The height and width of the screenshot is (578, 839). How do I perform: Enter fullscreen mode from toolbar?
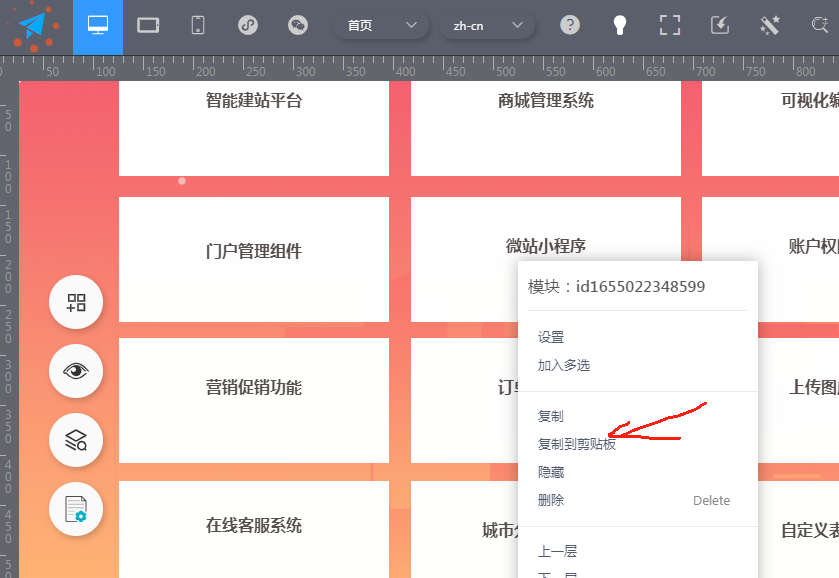(669, 26)
